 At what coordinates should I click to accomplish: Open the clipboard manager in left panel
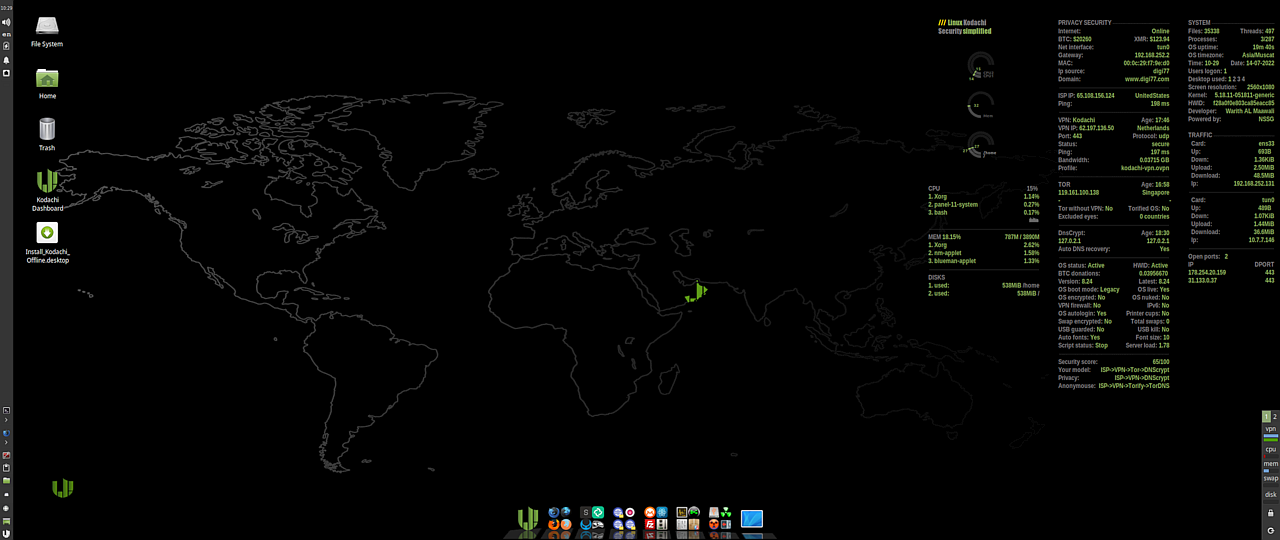pyautogui.click(x=6, y=468)
